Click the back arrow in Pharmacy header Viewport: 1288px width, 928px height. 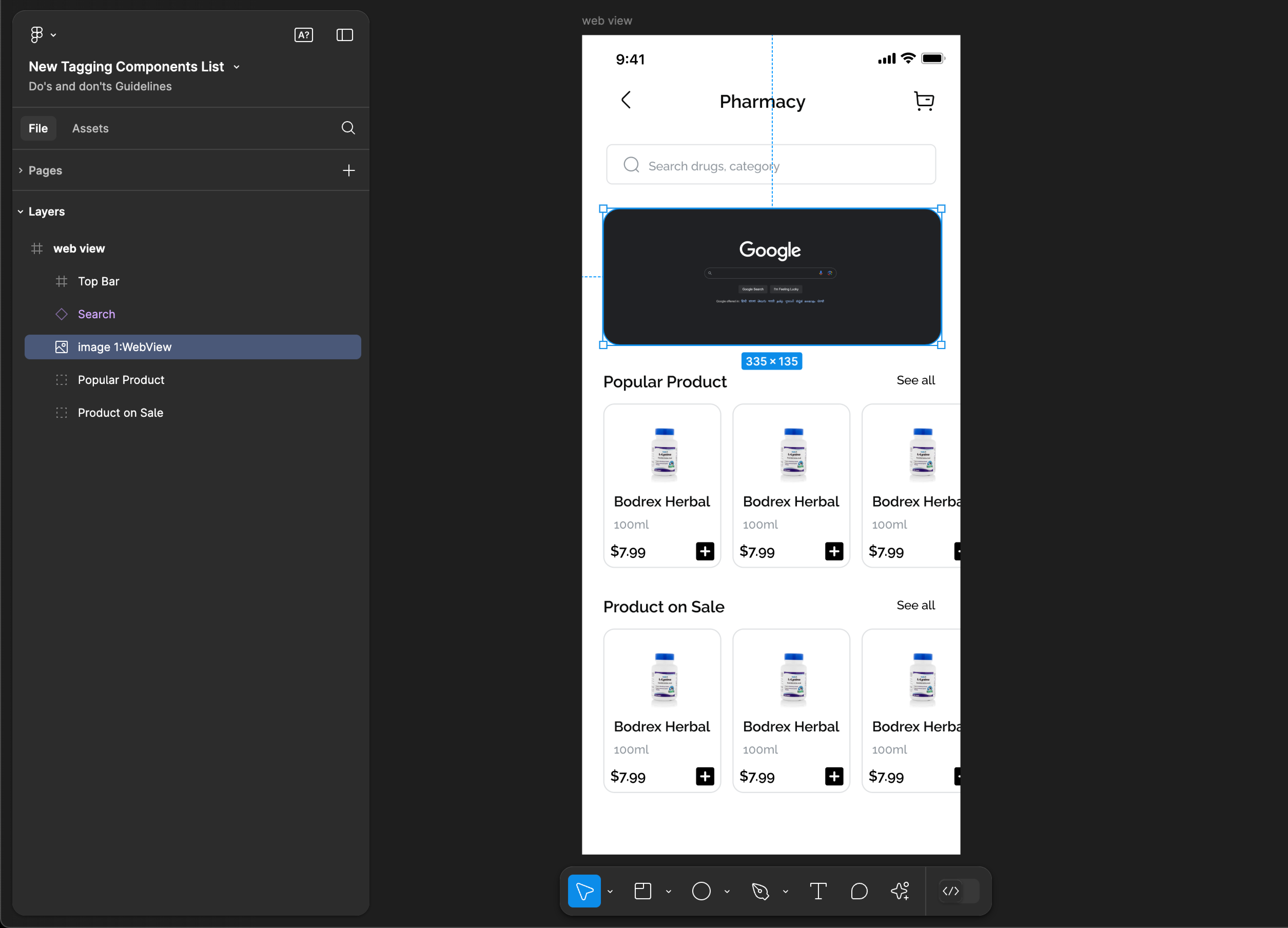click(x=626, y=100)
